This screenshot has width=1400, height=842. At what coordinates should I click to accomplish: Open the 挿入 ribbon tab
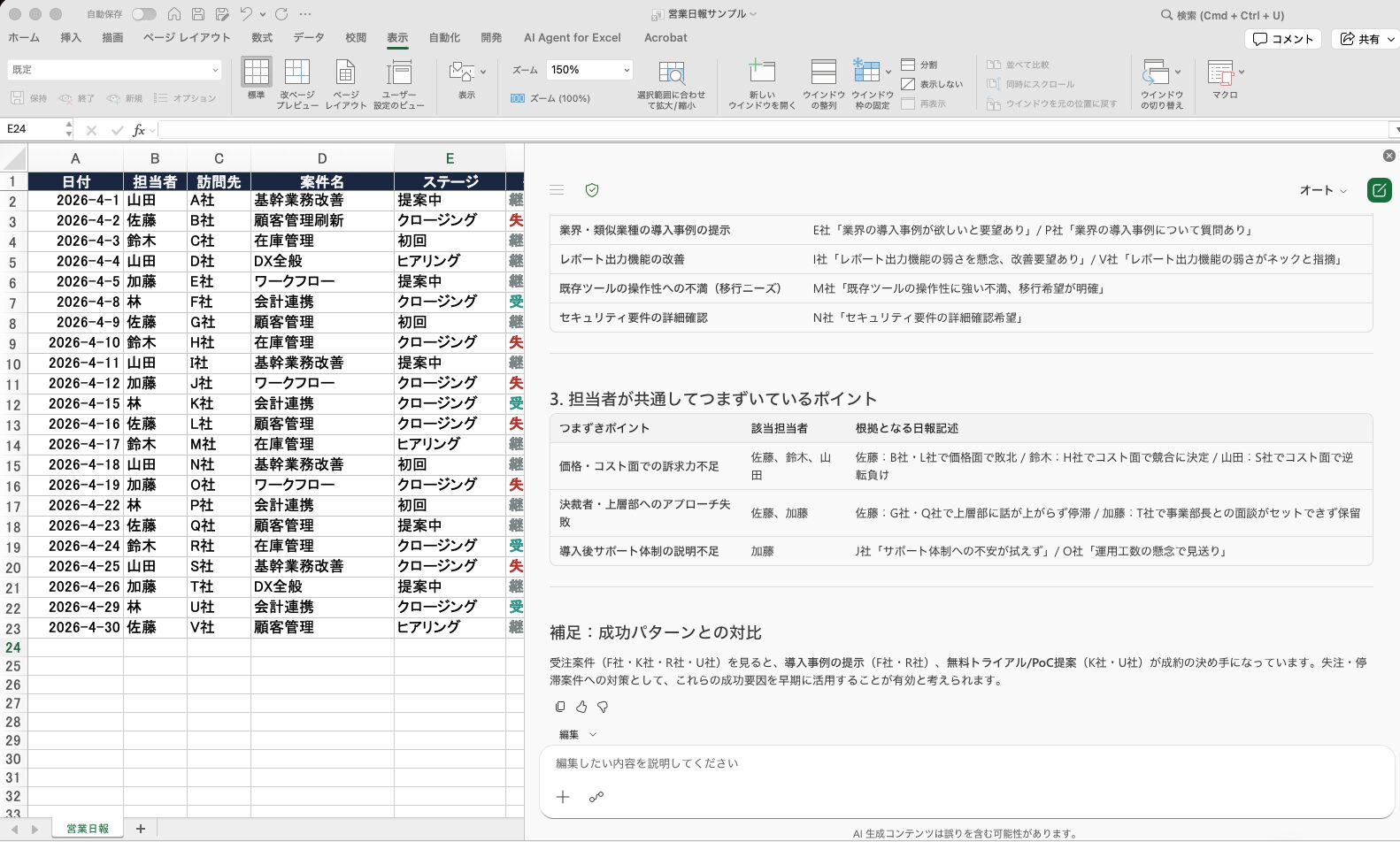[x=71, y=38]
